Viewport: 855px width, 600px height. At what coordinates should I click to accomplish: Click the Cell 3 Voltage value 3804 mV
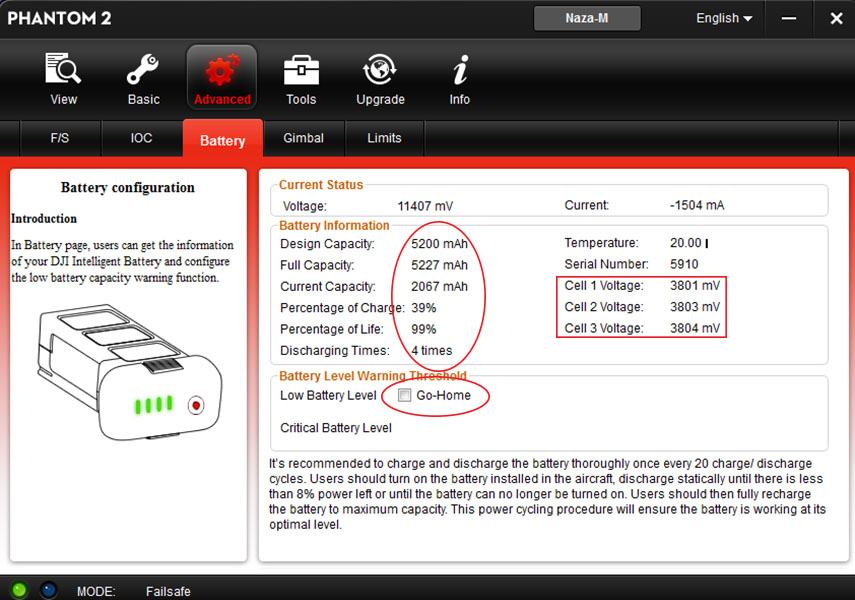pos(695,328)
